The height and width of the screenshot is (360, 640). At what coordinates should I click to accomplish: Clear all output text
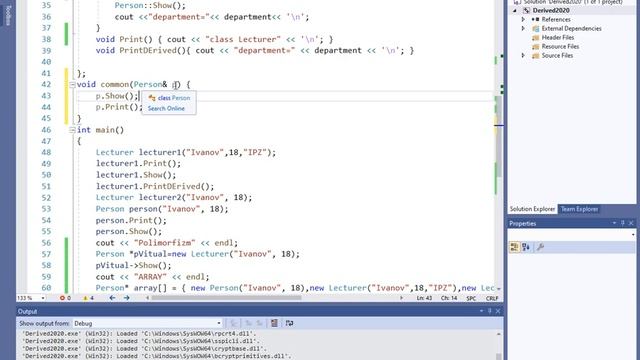pos(274,323)
